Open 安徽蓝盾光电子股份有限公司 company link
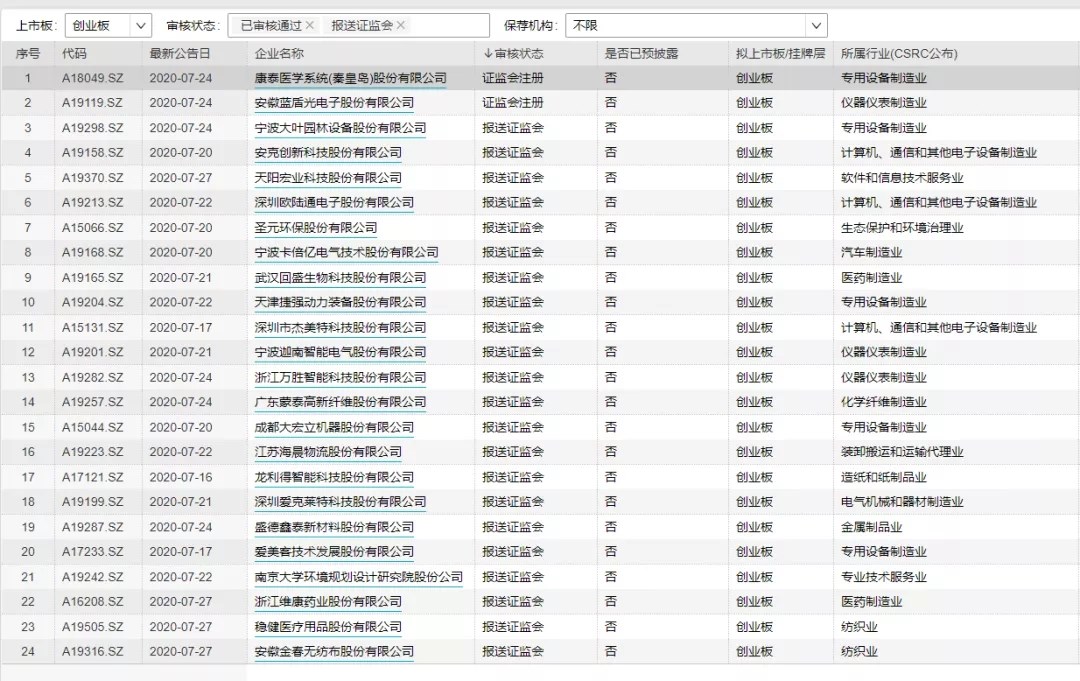Screen dimensions: 1080x681 (334, 103)
